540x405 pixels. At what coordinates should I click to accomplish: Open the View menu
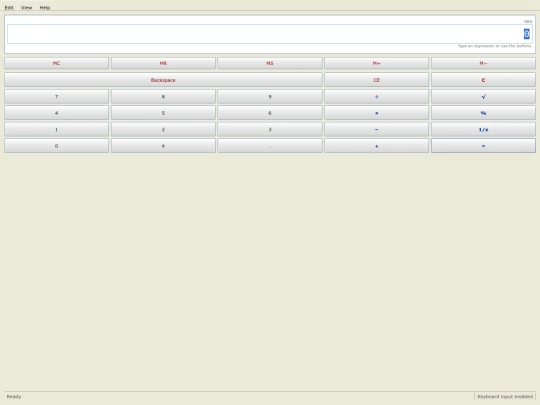(27, 8)
